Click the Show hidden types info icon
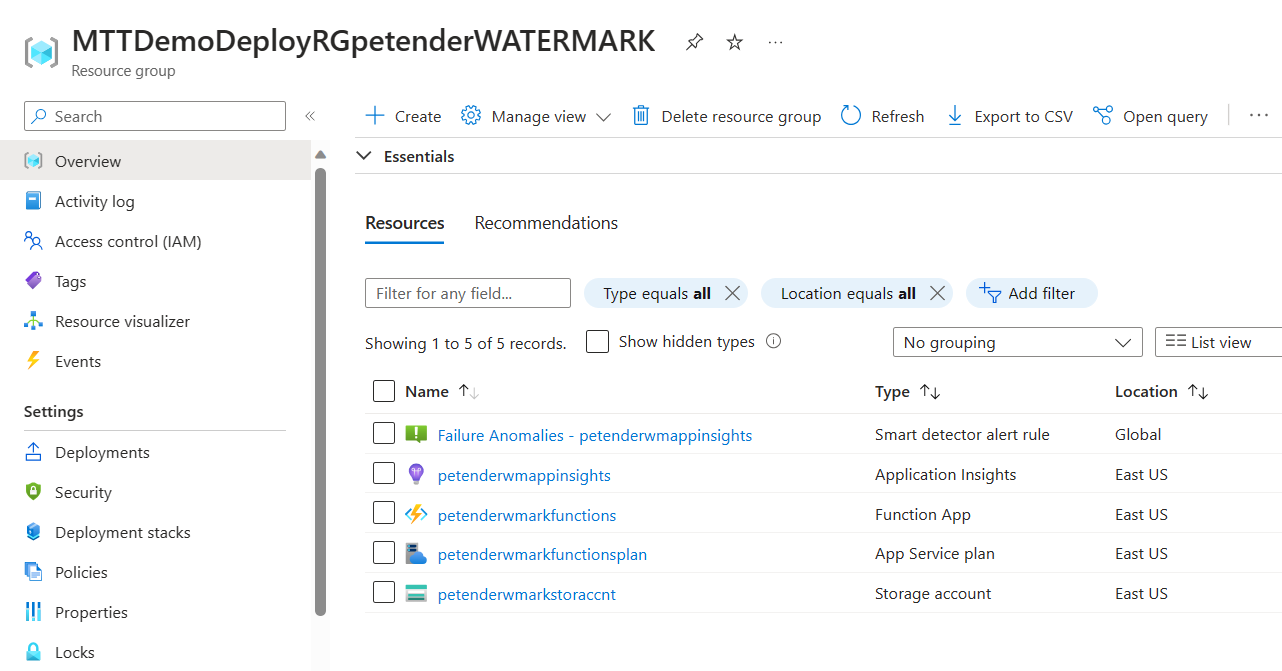The image size is (1282, 671). [773, 341]
